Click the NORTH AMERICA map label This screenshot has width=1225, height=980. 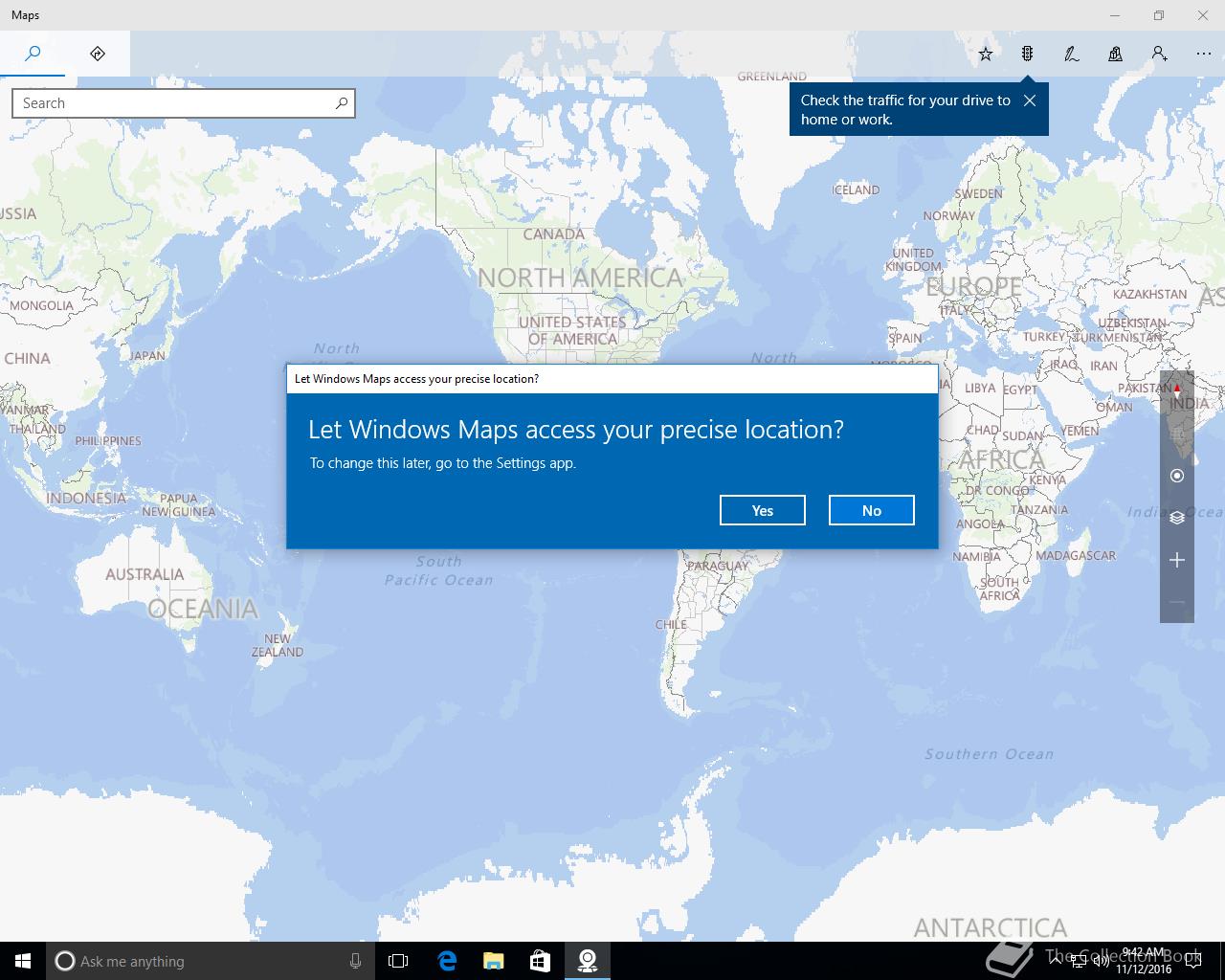point(580,278)
